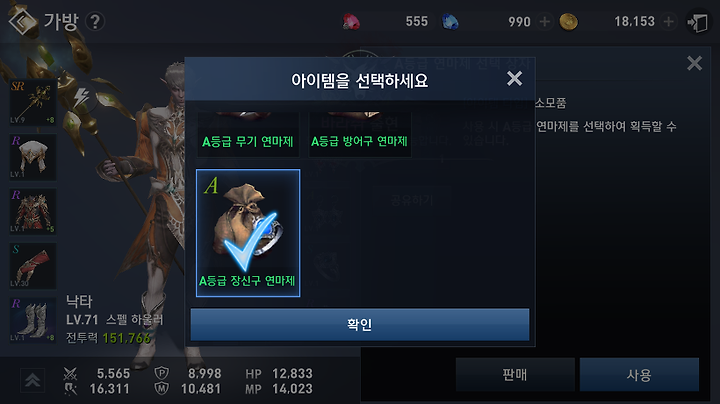The width and height of the screenshot is (720, 404).
Task: Select the R boots equipment slot
Action: tap(33, 320)
